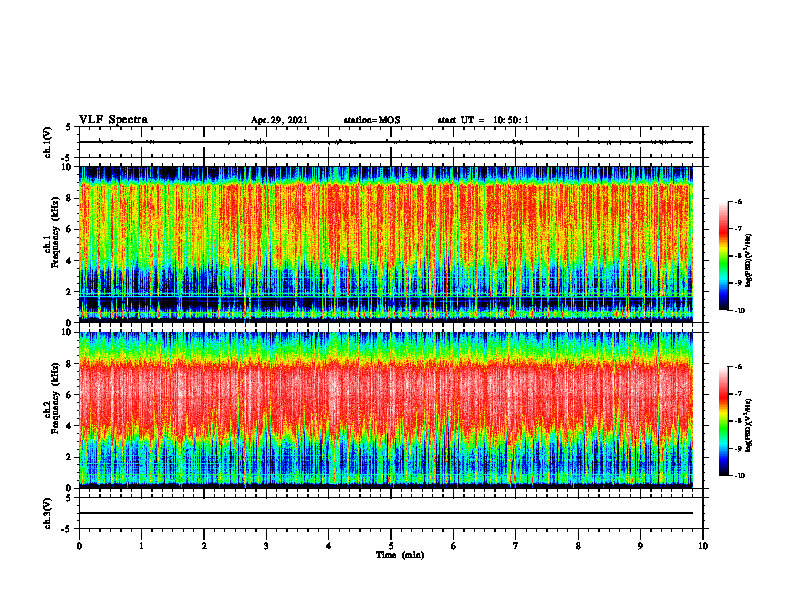Click the time axis tick label "3"
The width and height of the screenshot is (792, 612).
click(266, 546)
